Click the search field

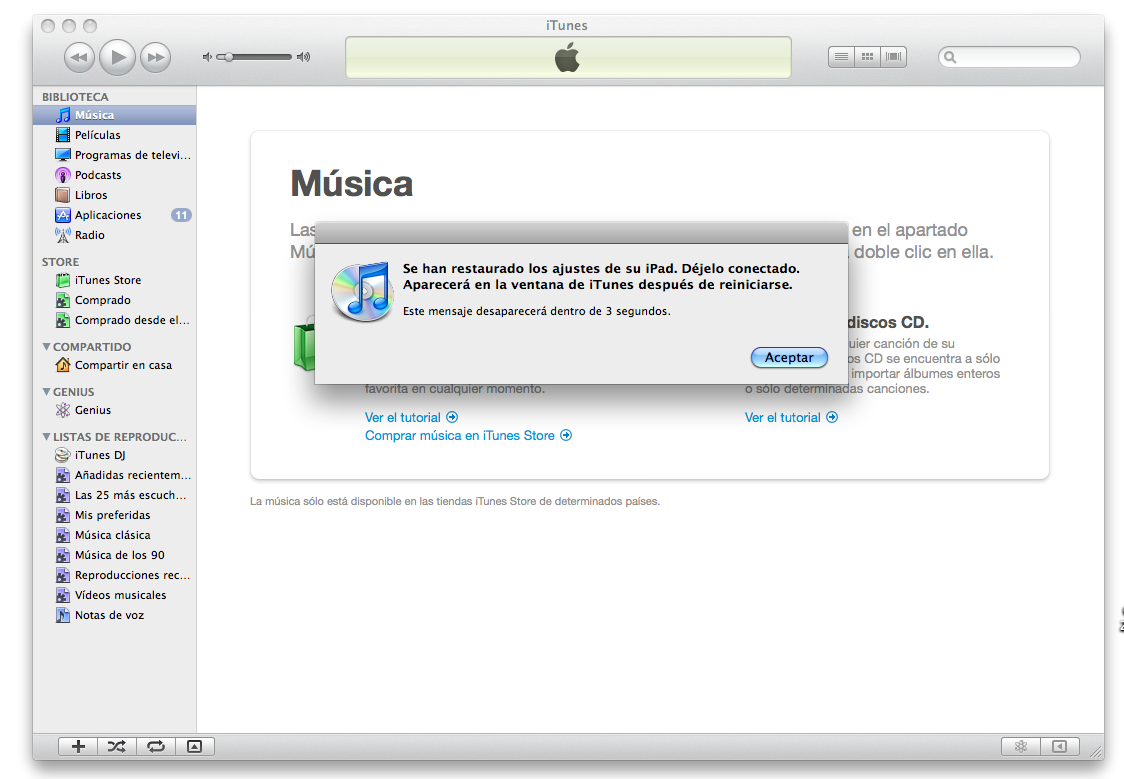(1009, 57)
